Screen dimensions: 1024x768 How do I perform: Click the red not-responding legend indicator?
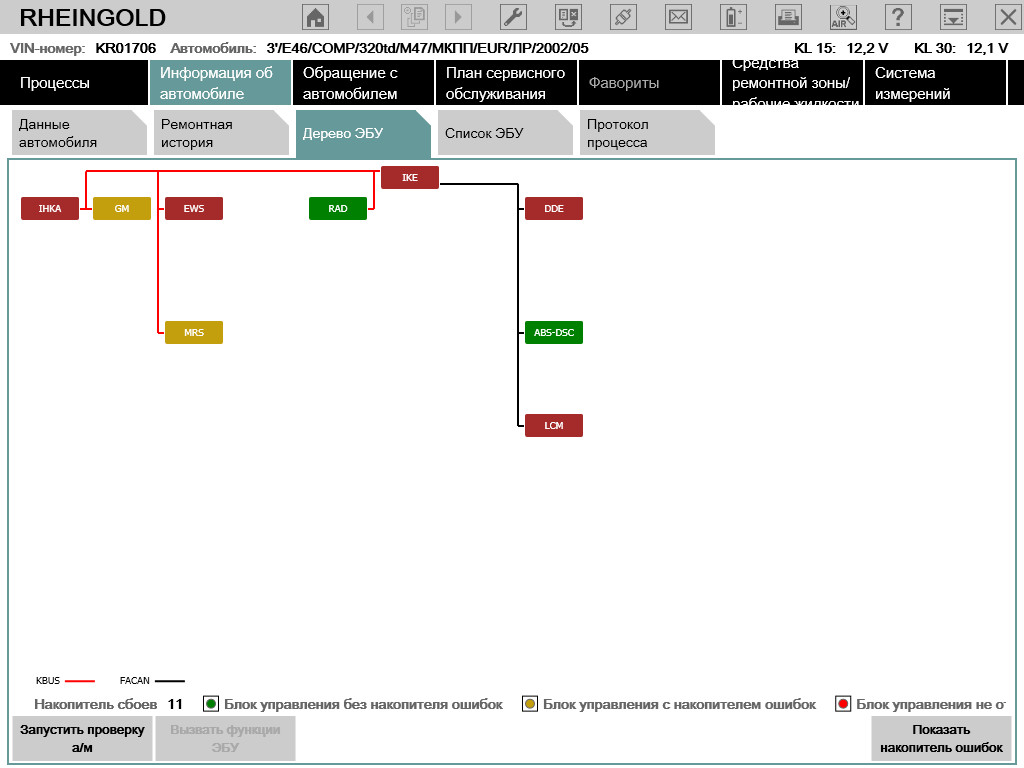843,704
